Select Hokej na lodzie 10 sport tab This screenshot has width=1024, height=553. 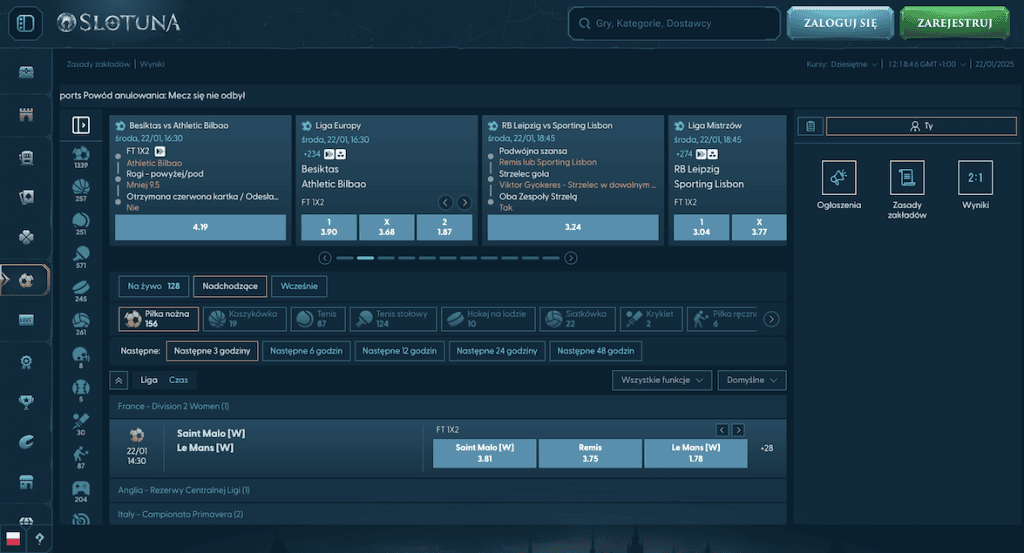coord(488,319)
